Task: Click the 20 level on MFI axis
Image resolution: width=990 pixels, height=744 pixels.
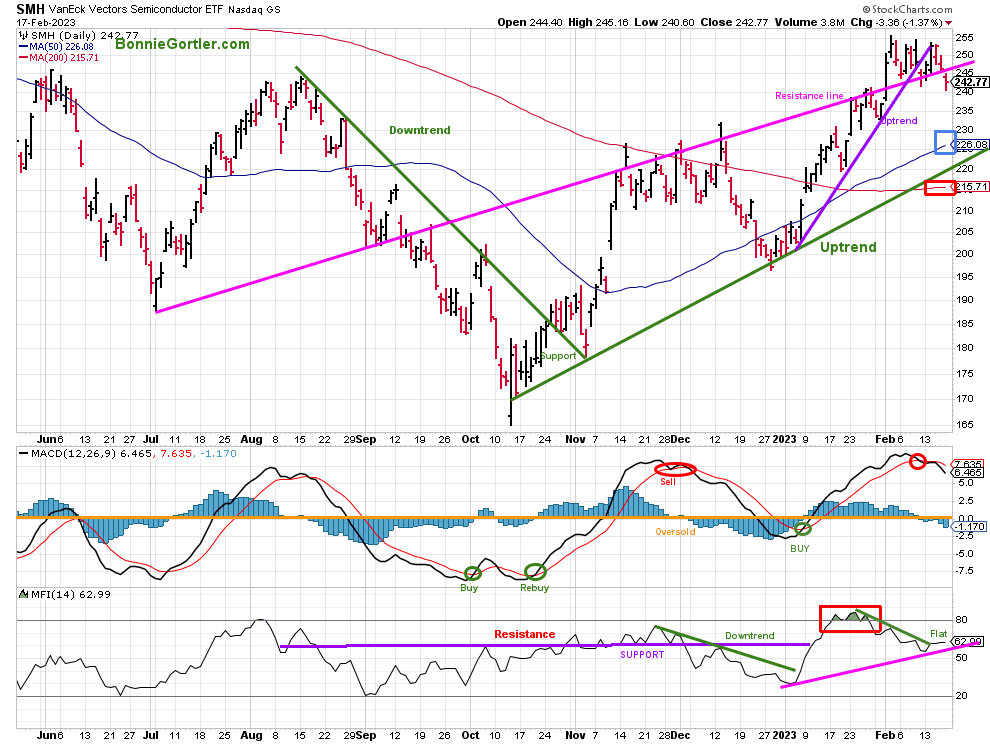Action: pyautogui.click(x=961, y=695)
